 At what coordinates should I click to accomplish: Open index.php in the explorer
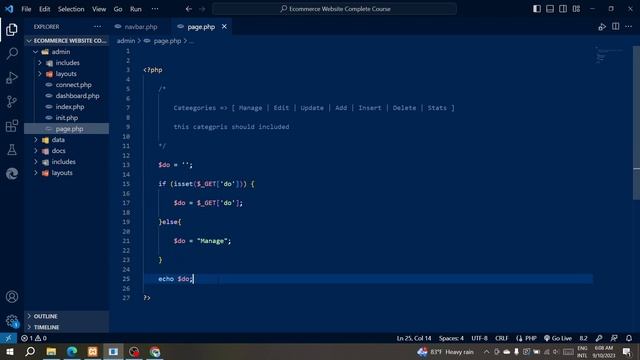[67, 107]
